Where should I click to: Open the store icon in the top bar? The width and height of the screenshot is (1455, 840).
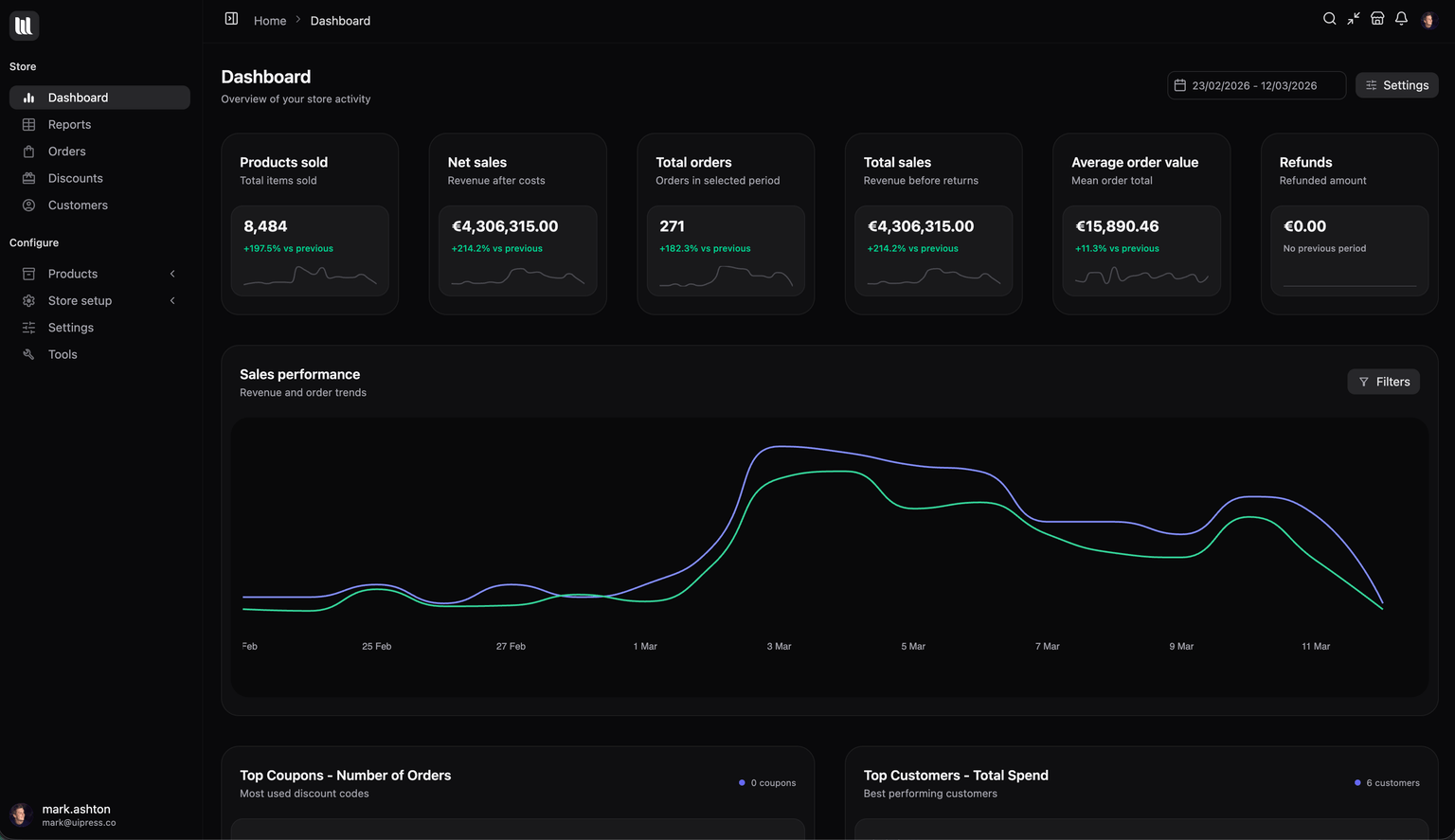1377,18
